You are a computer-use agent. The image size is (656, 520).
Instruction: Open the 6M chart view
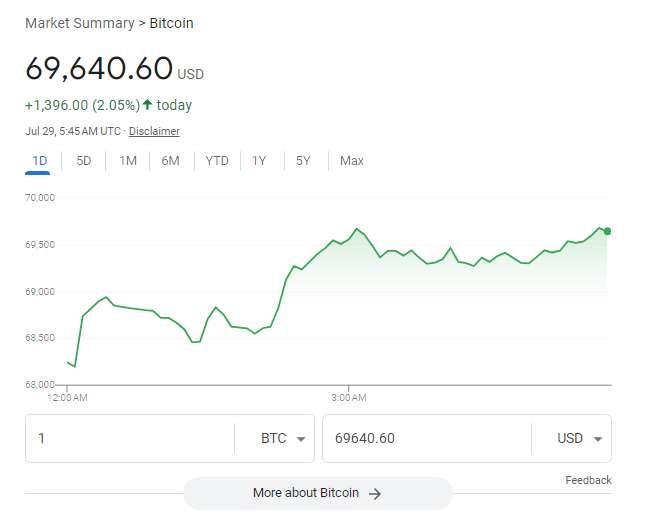pyautogui.click(x=171, y=161)
